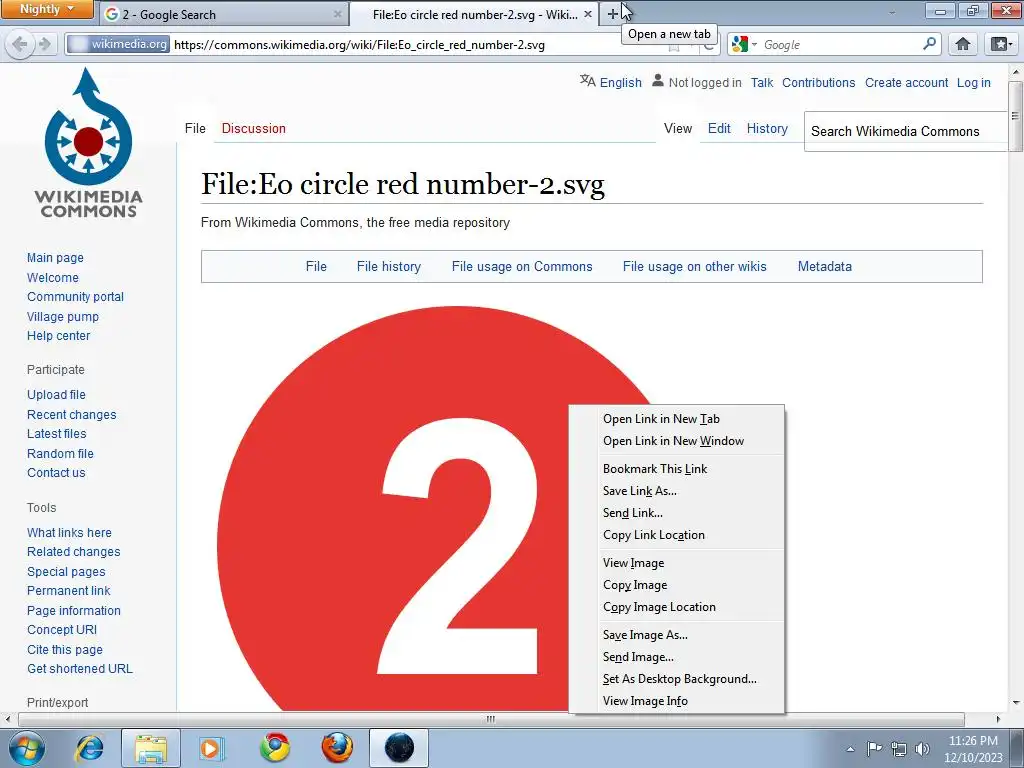1024x768 pixels.
Task: Click the Not logged in user icon
Action: pos(658,81)
